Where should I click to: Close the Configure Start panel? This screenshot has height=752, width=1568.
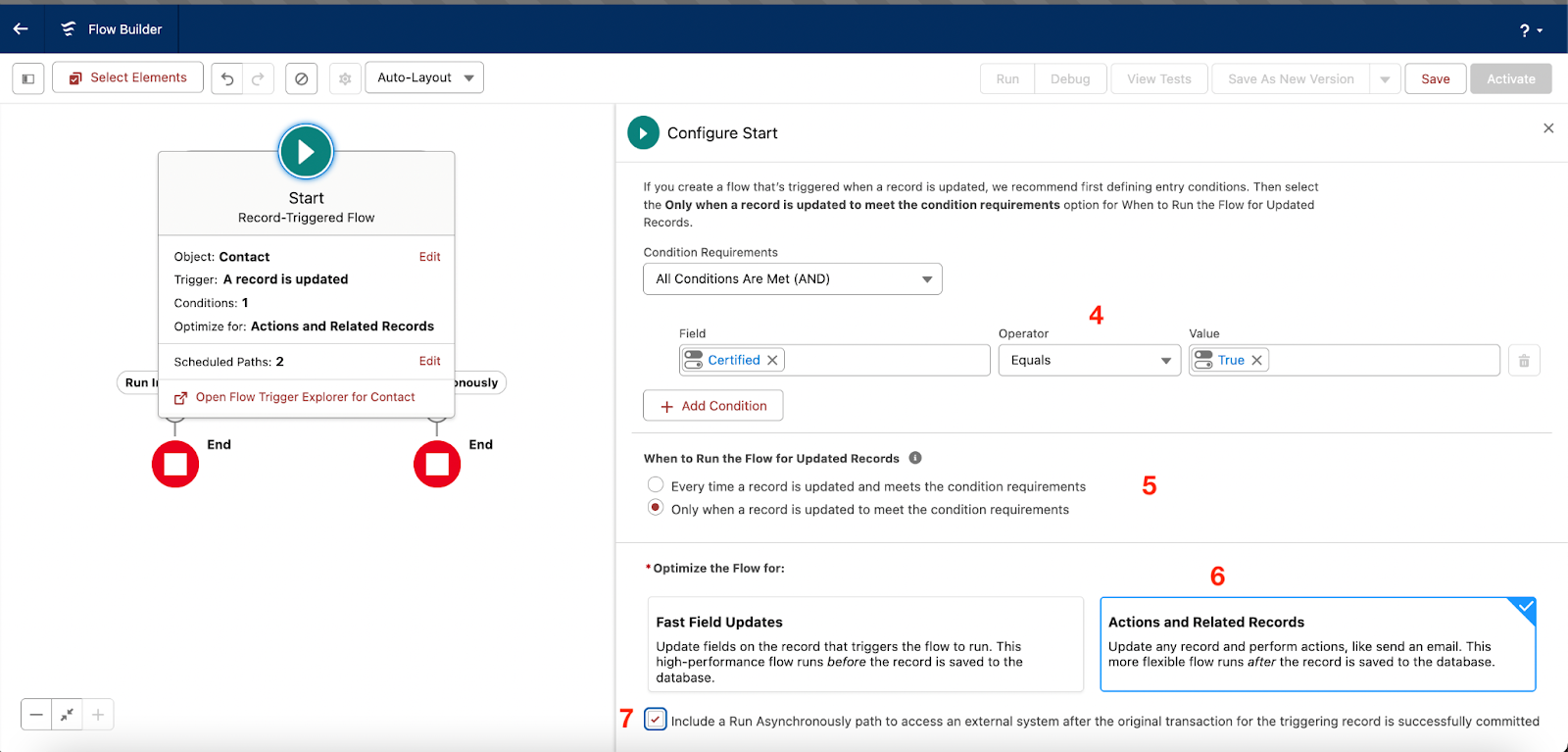pyautogui.click(x=1548, y=128)
